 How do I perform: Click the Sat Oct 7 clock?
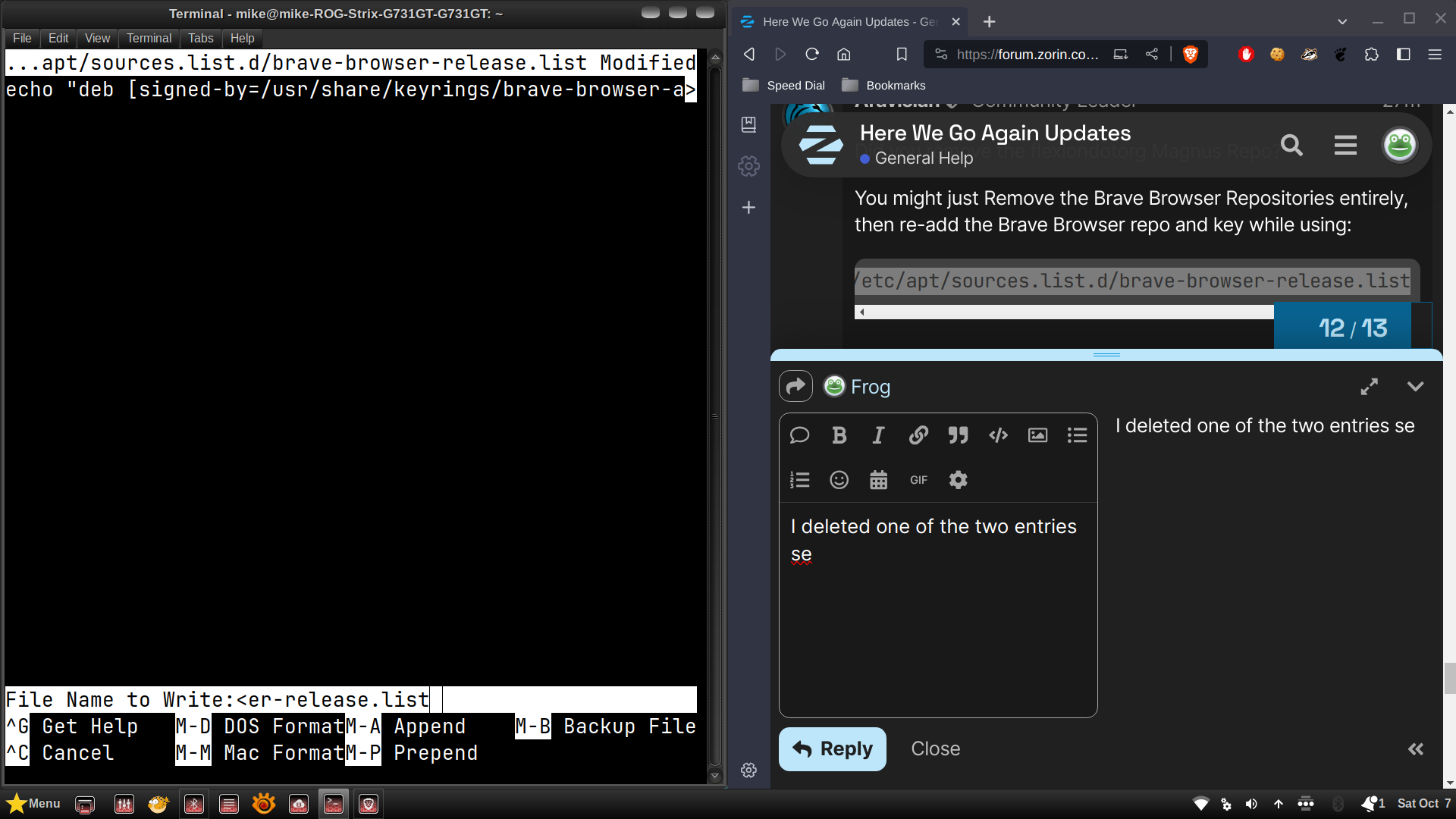[x=1423, y=804]
